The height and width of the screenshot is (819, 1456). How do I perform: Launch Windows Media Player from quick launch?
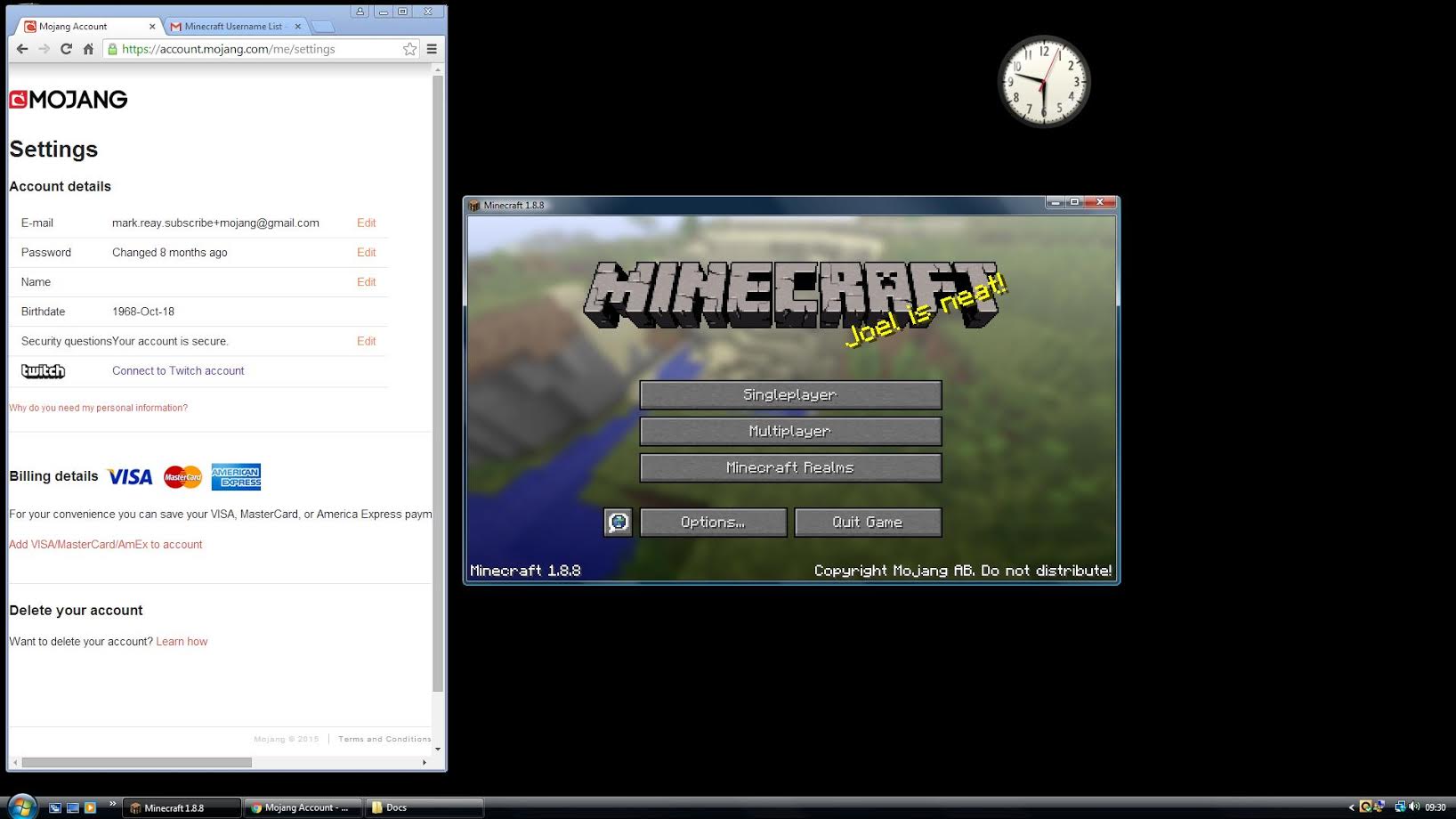pos(90,808)
